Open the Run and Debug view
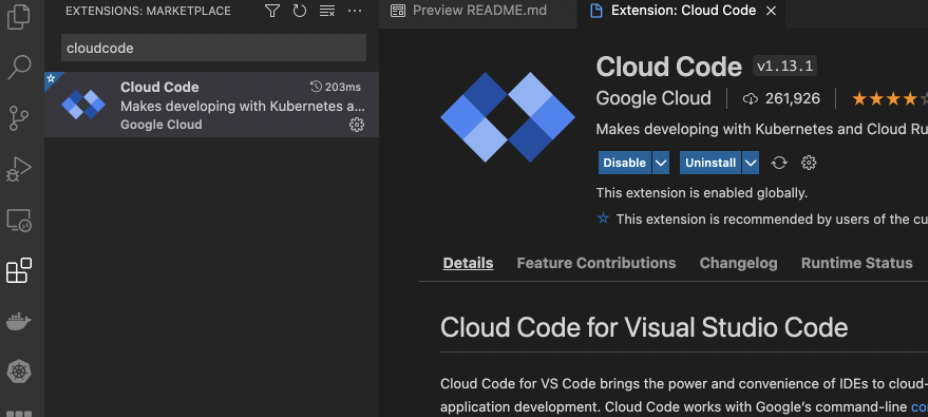 point(19,169)
